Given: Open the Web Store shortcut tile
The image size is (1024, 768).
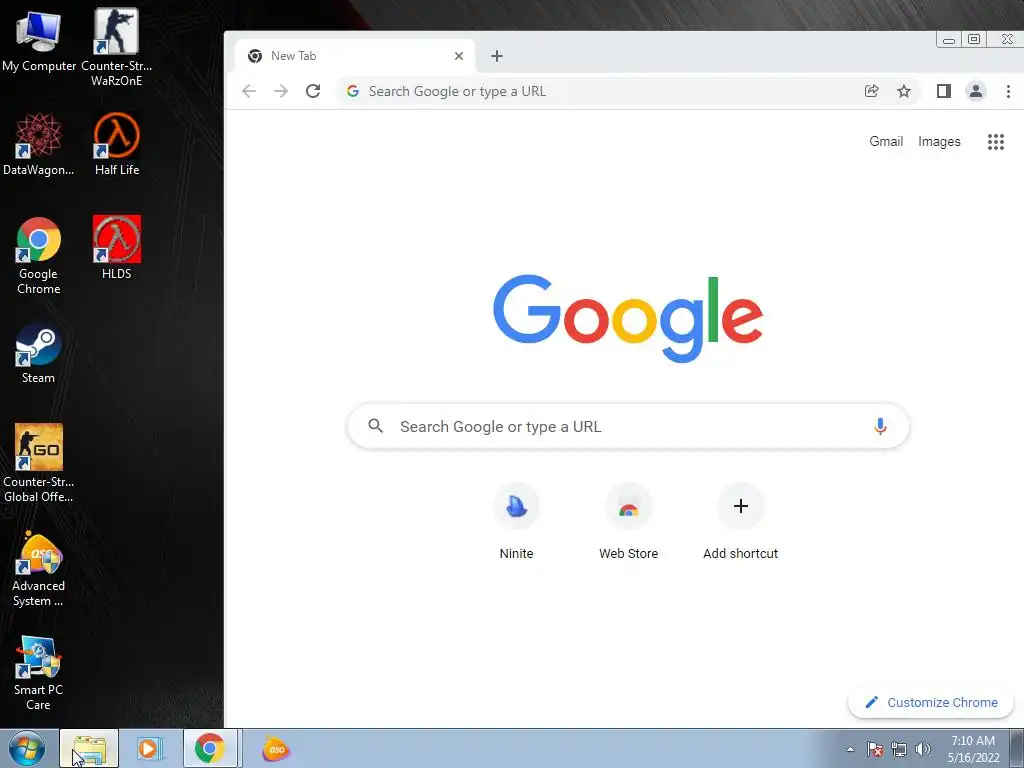Looking at the screenshot, I should (628, 522).
